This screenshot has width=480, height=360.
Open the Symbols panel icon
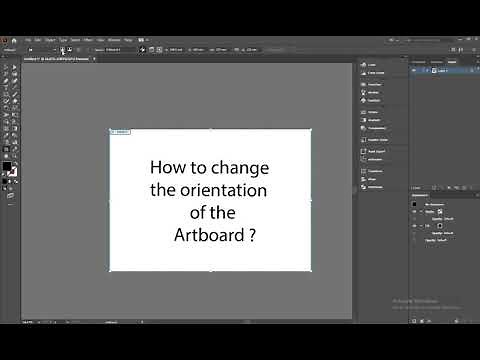[x=364, y=100]
